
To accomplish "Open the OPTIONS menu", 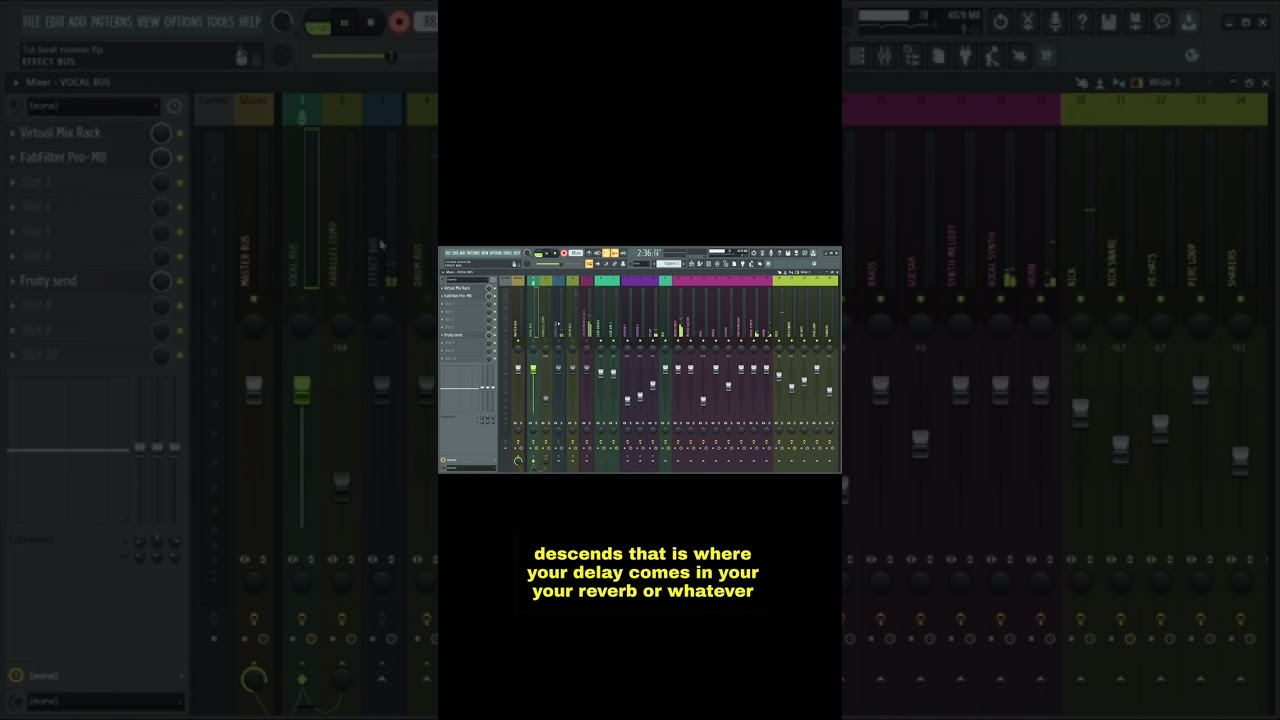I will click(x=496, y=253).
